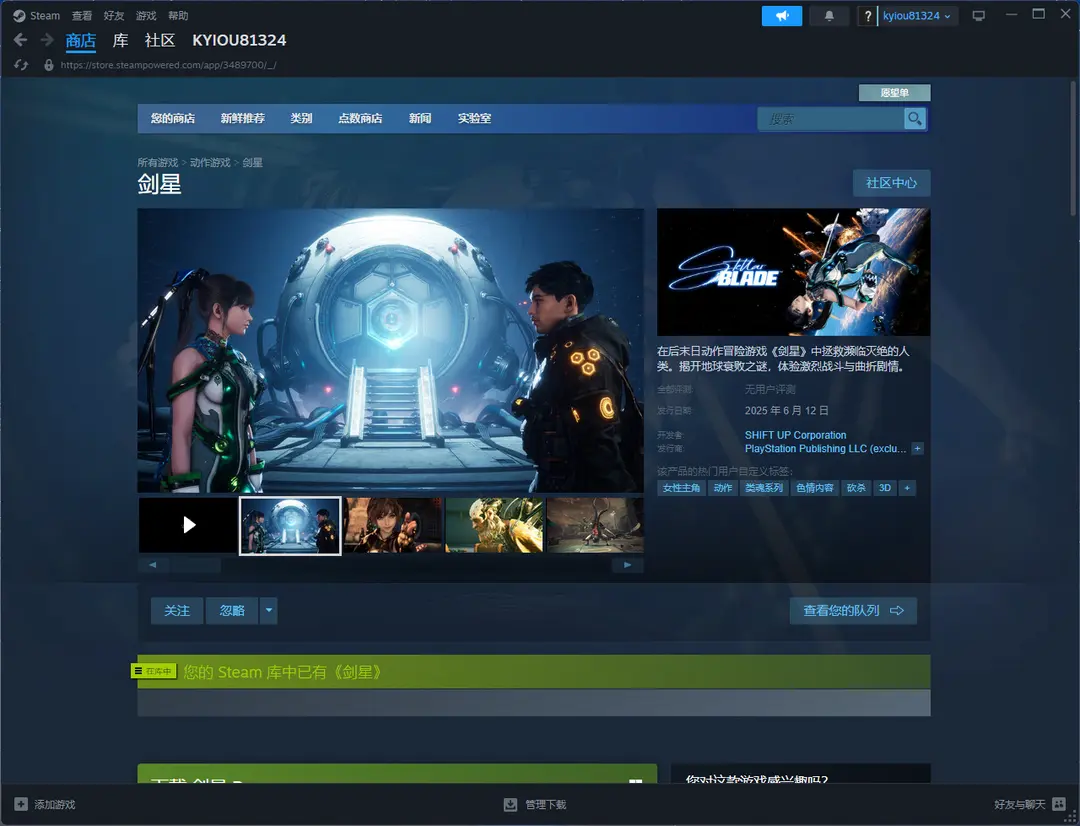
Task: Open announcements megaphone button
Action: coord(782,16)
